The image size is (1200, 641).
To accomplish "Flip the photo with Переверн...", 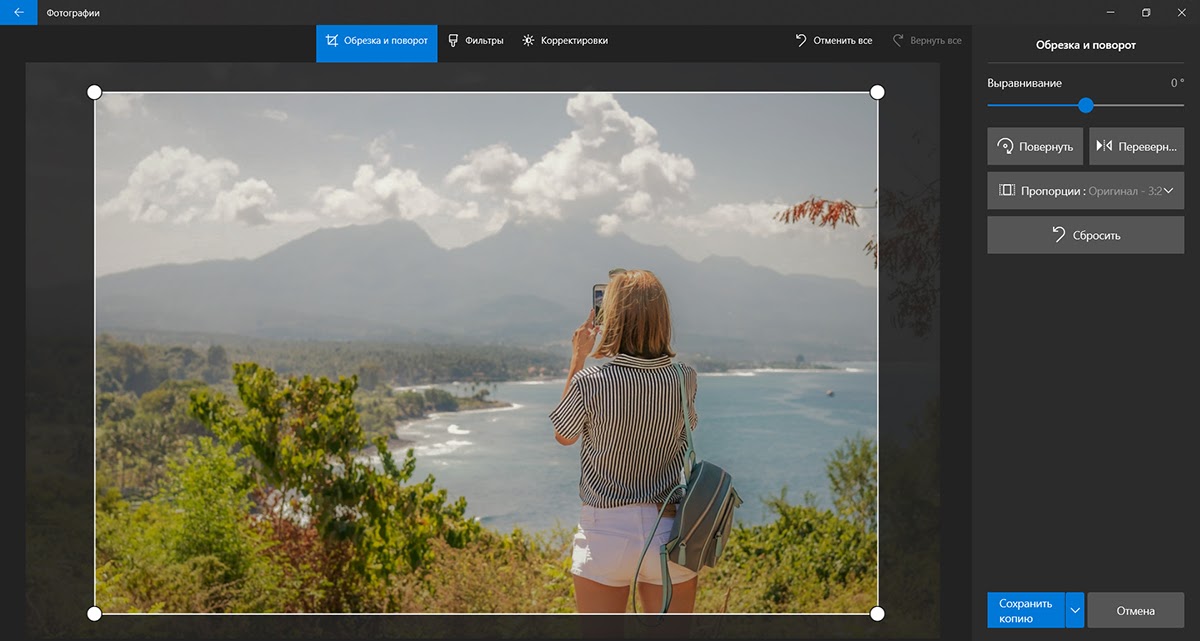I will pyautogui.click(x=1136, y=146).
